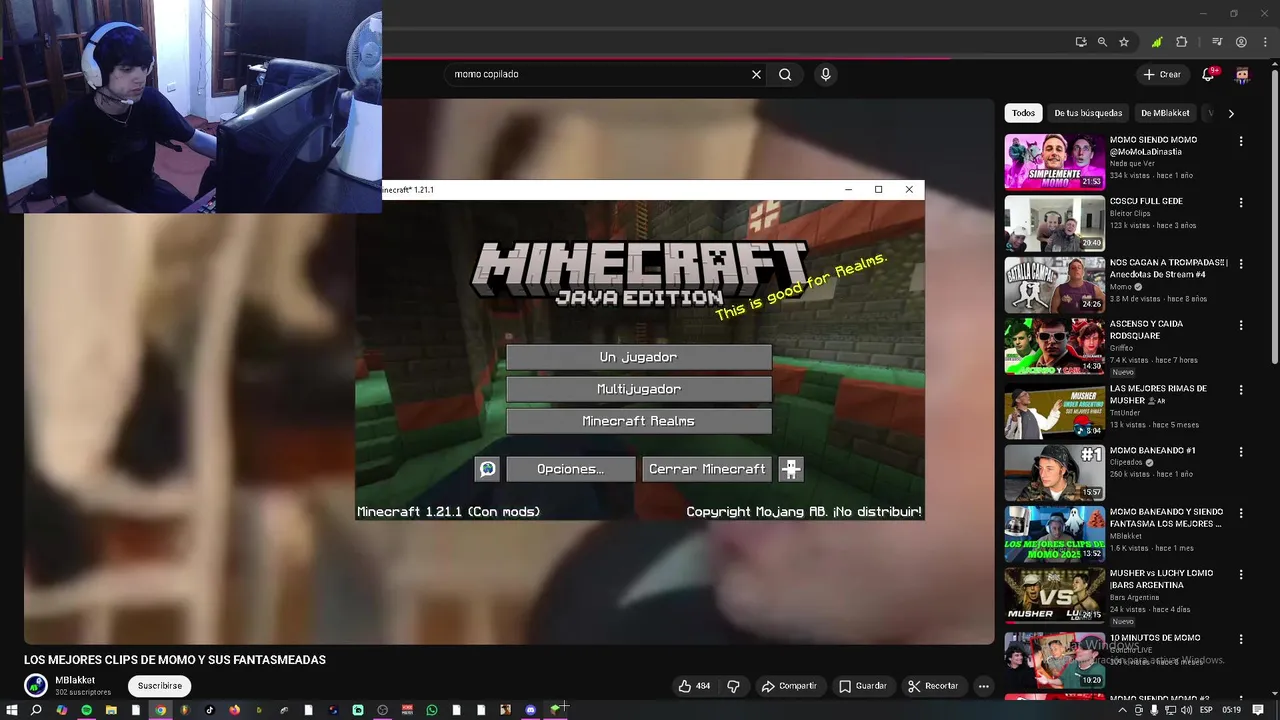Image resolution: width=1280 pixels, height=720 pixels.
Task: Open Spotify from the taskbar
Action: pos(86,710)
